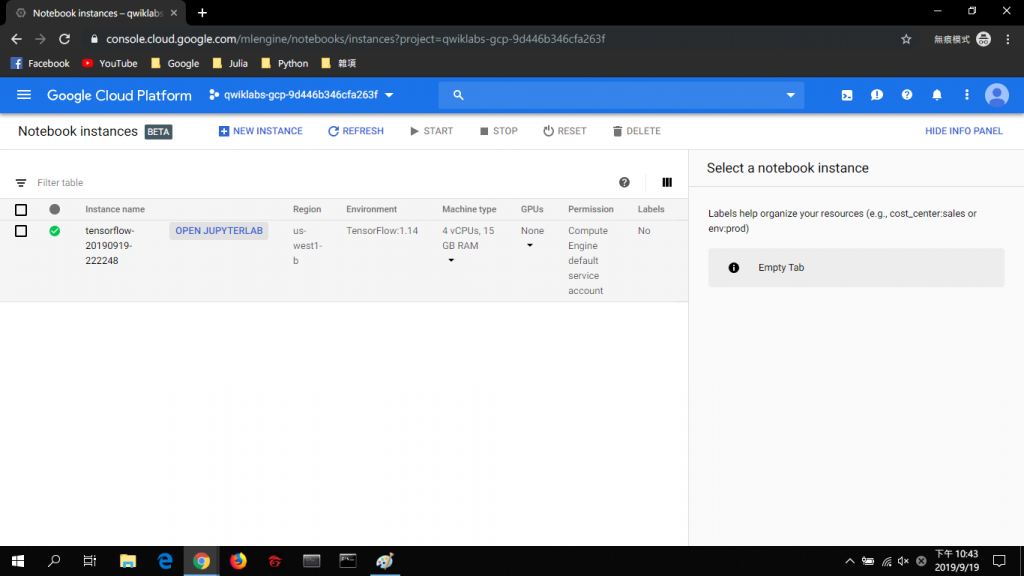Click the TensorFlow:1.14 environment cell
The height and width of the screenshot is (576, 1024).
coord(382,231)
